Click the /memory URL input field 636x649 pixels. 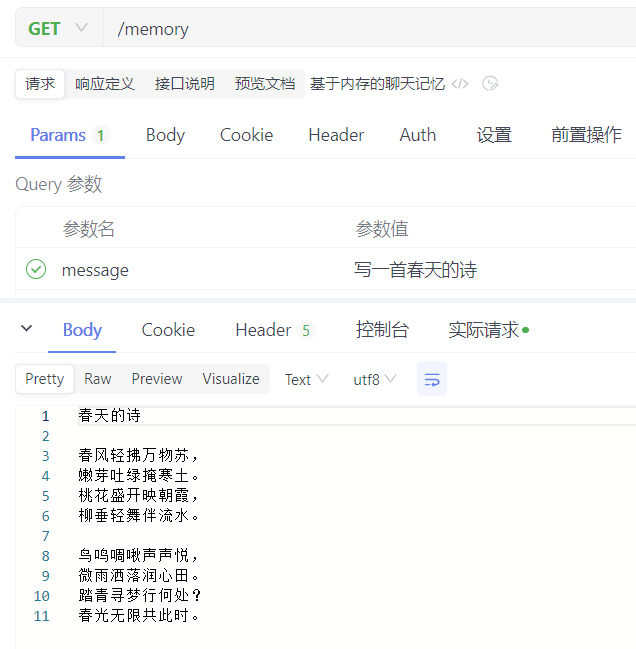tap(369, 29)
